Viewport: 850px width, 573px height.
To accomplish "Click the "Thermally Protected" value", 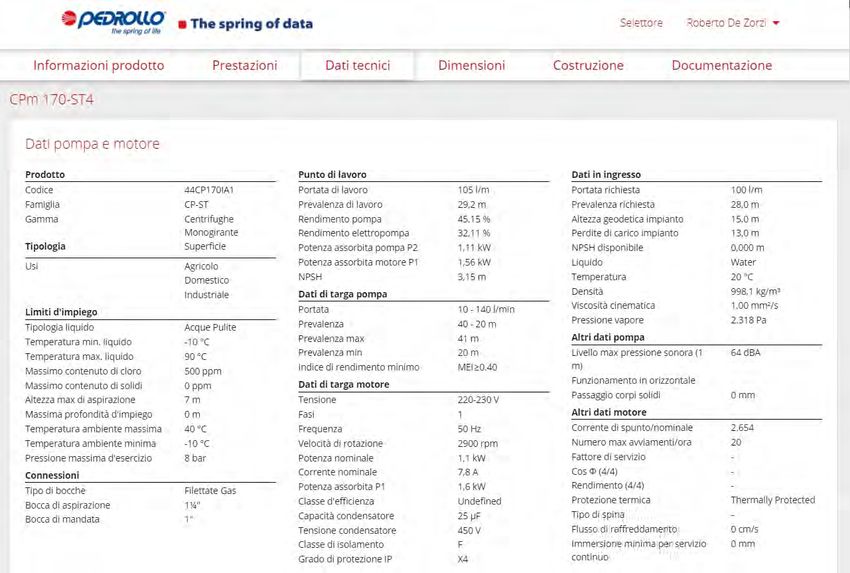I will (x=772, y=500).
